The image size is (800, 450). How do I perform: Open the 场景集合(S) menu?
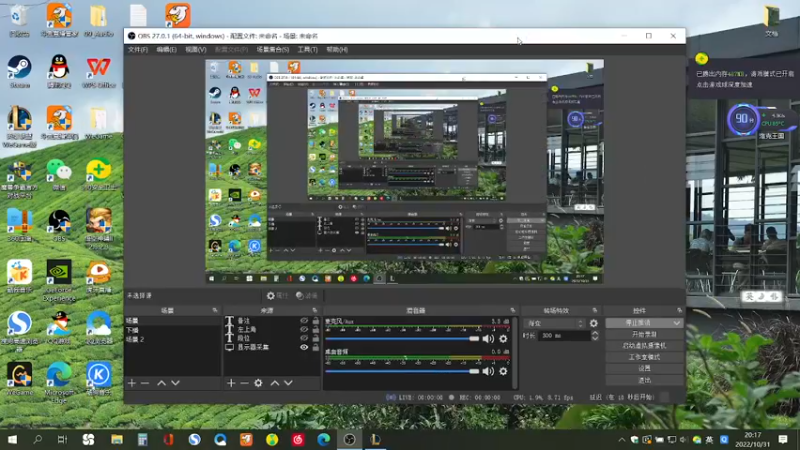(272, 49)
